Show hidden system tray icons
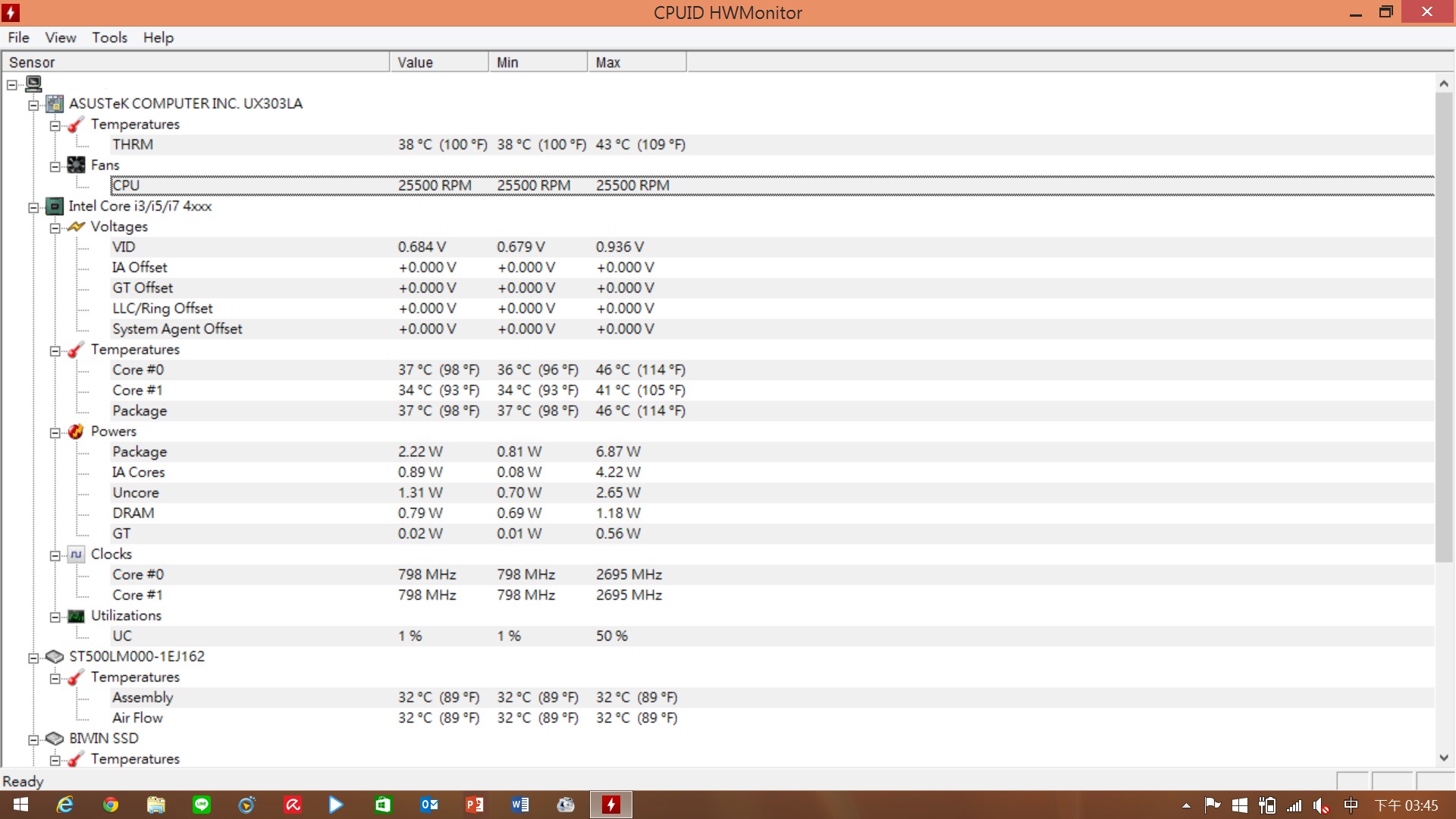 click(x=1186, y=805)
